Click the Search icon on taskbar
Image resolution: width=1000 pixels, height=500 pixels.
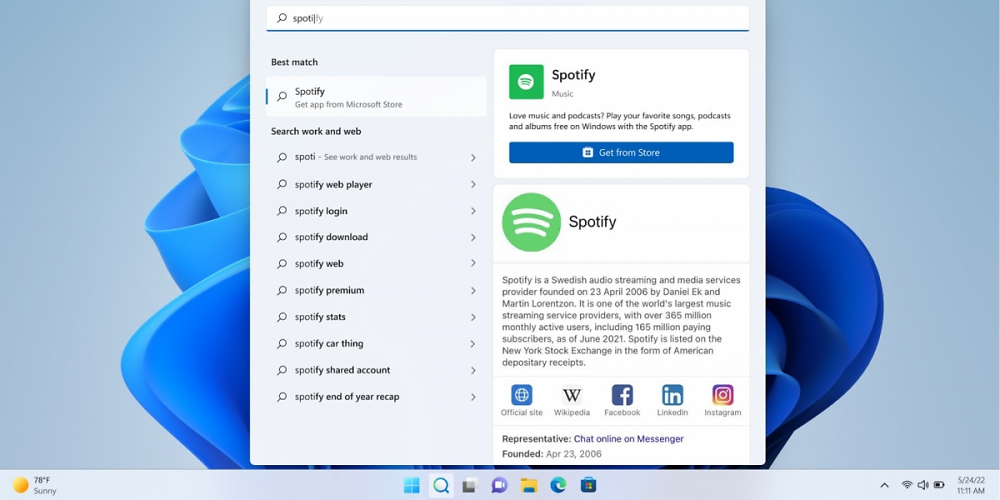pyautogui.click(x=441, y=485)
